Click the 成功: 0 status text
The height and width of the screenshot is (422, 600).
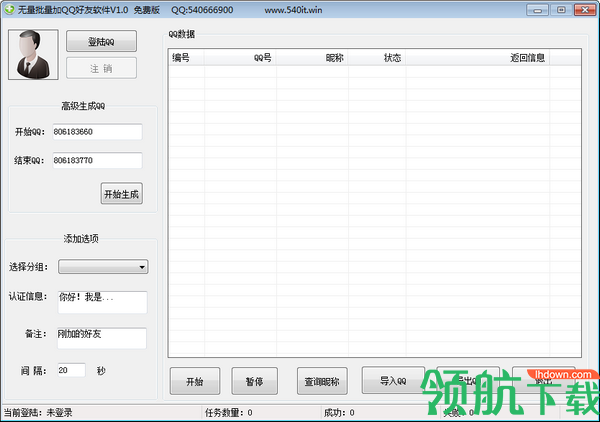point(339,412)
